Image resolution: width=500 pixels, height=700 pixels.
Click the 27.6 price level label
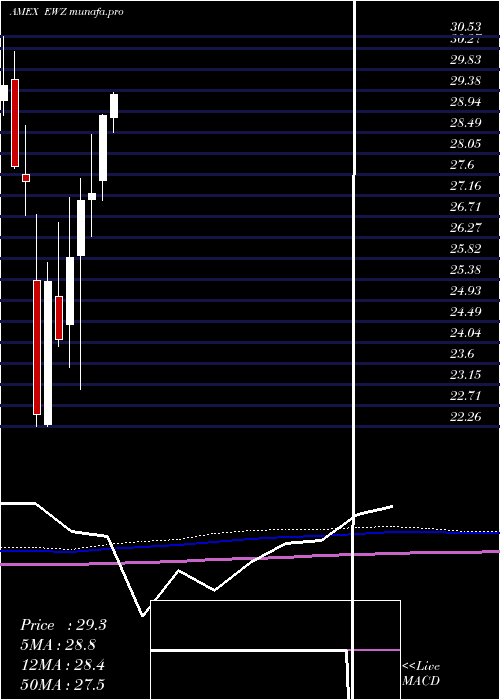462,165
